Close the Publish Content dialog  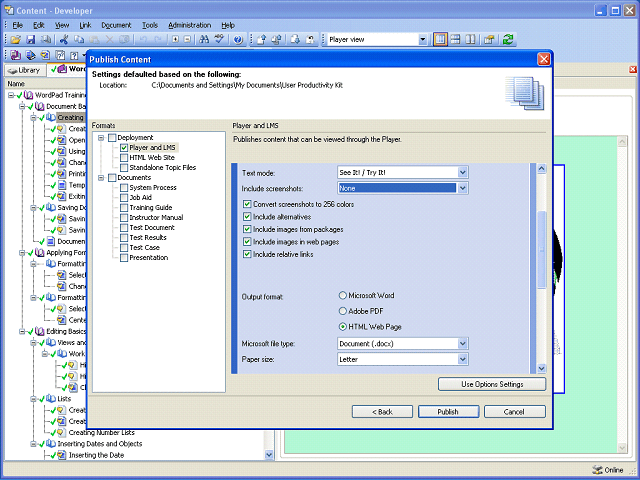point(544,59)
